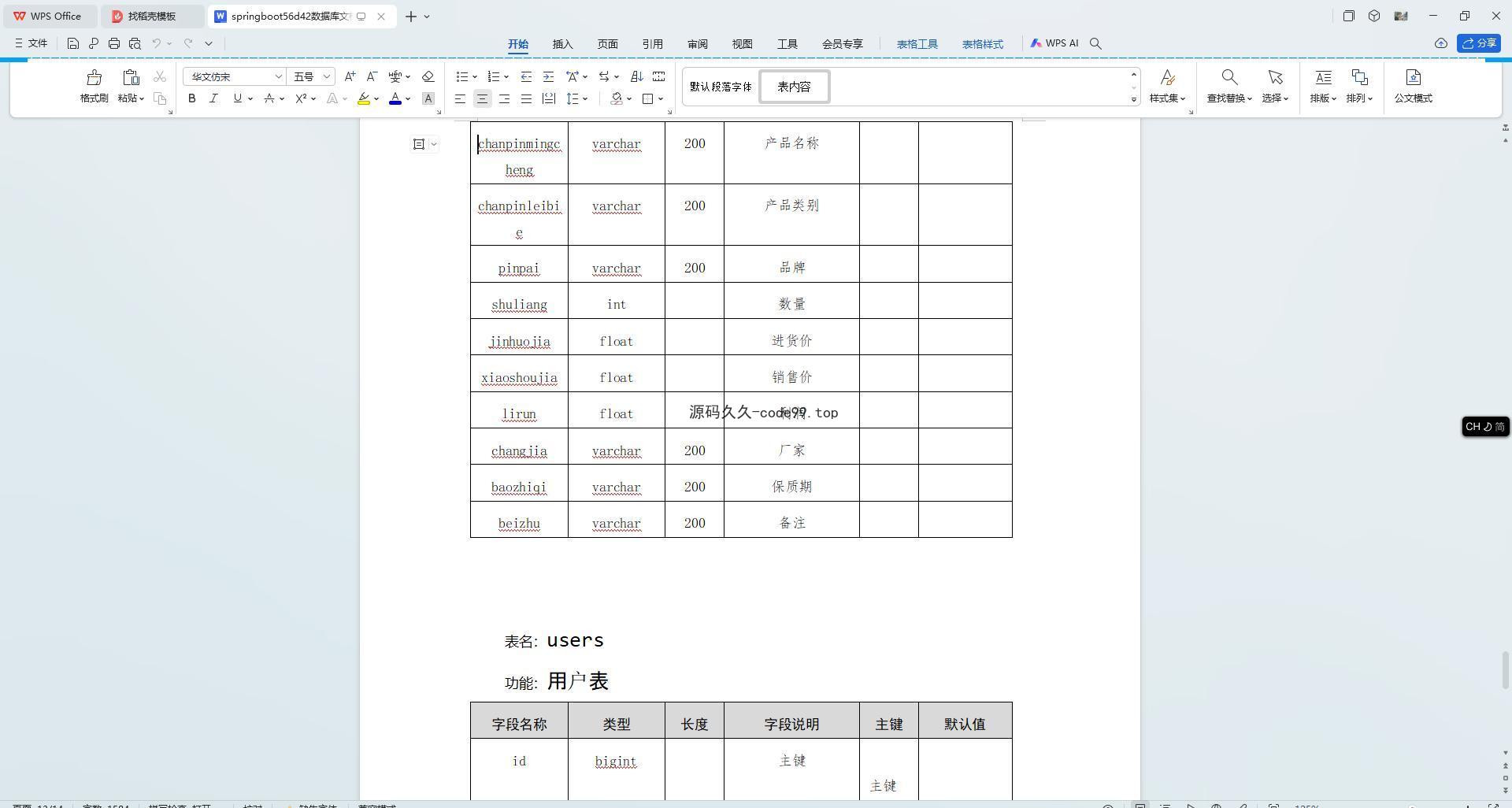Open the Page (页面) tab
This screenshot has width=1512, height=808.
(x=607, y=44)
